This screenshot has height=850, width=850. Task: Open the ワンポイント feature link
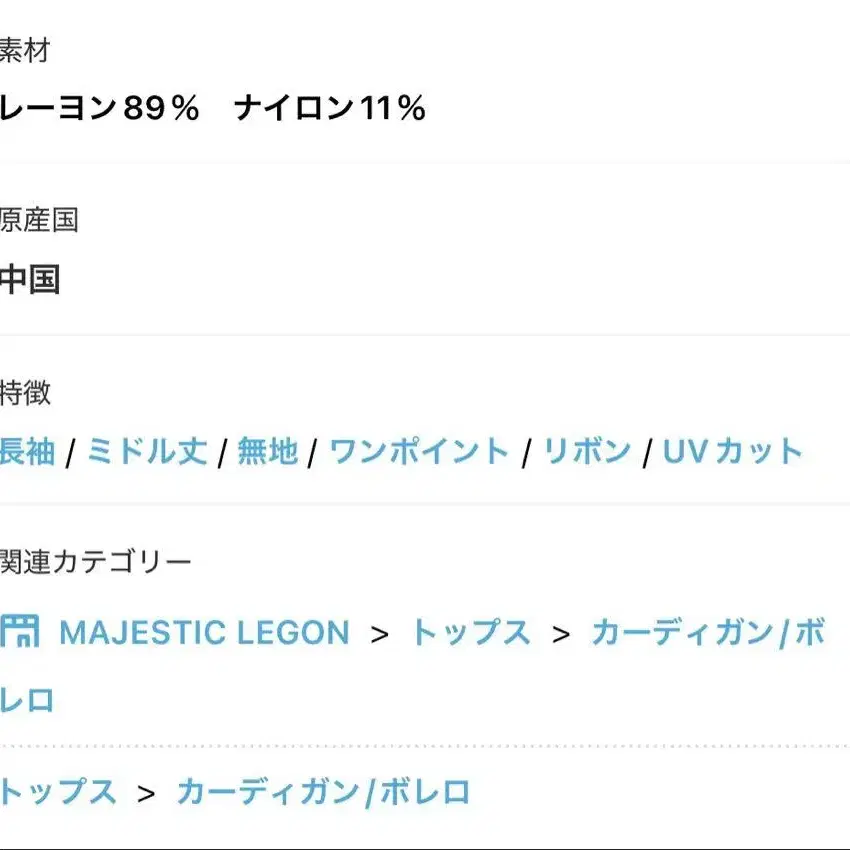(419, 452)
